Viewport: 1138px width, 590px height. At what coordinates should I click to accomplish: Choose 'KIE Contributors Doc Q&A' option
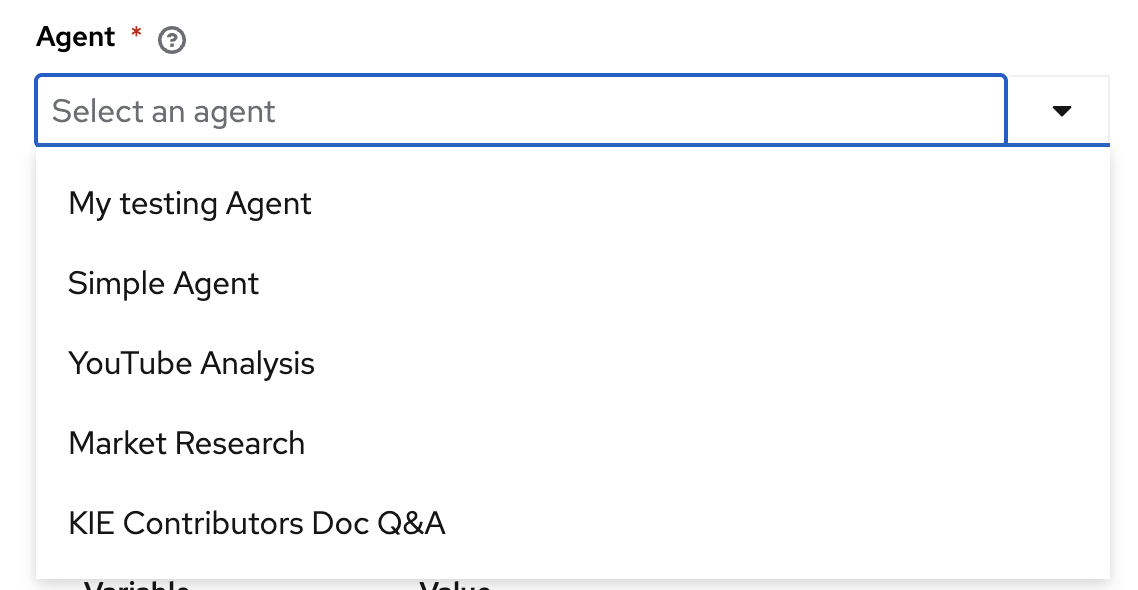(x=256, y=524)
